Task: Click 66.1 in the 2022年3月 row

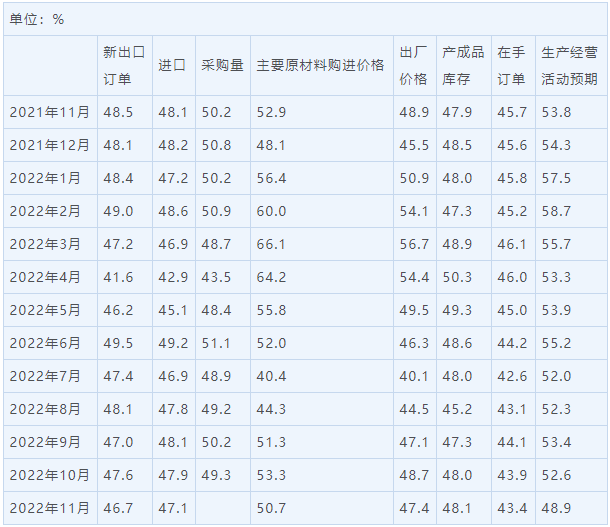Action: pos(271,245)
